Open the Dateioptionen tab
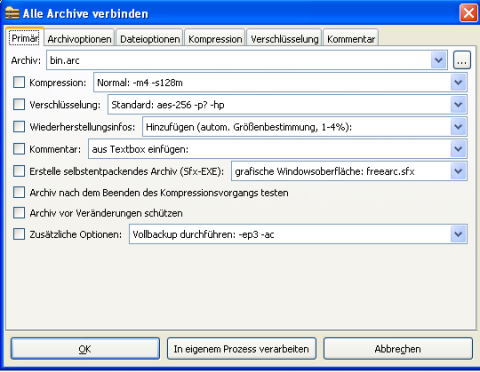 coord(150,39)
